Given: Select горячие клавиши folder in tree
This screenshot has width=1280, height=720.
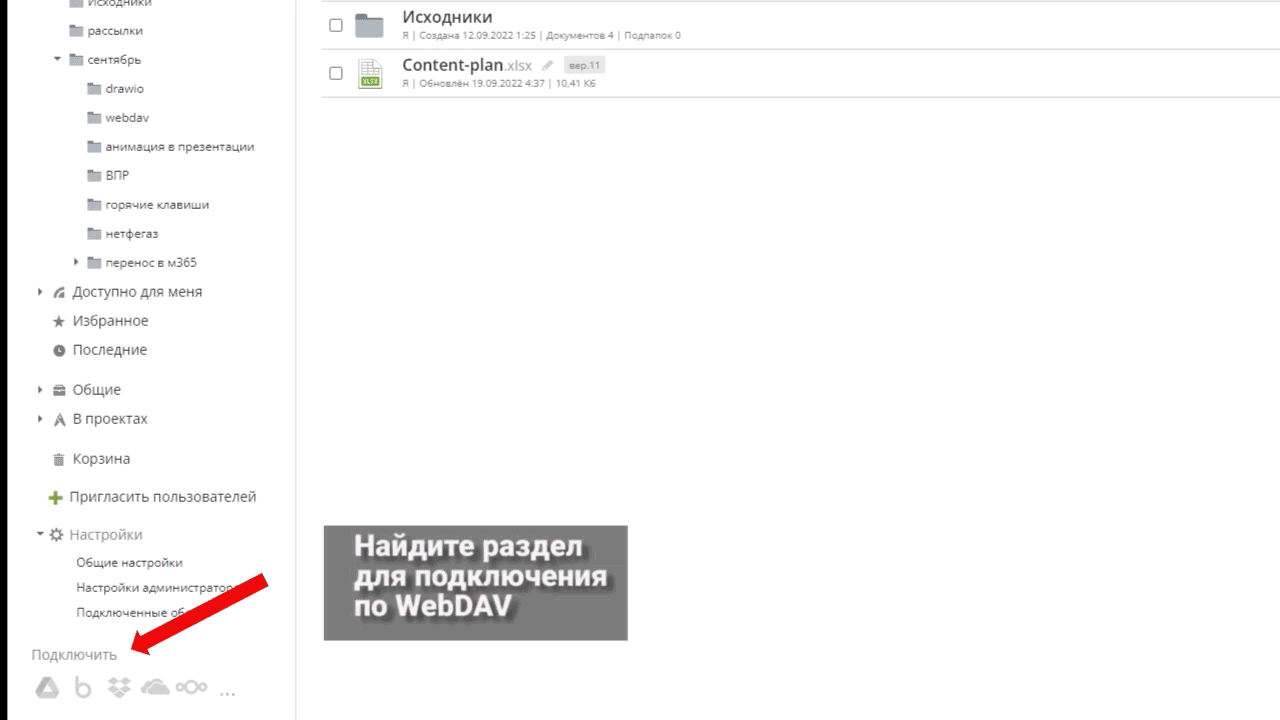Looking at the screenshot, I should (x=157, y=204).
